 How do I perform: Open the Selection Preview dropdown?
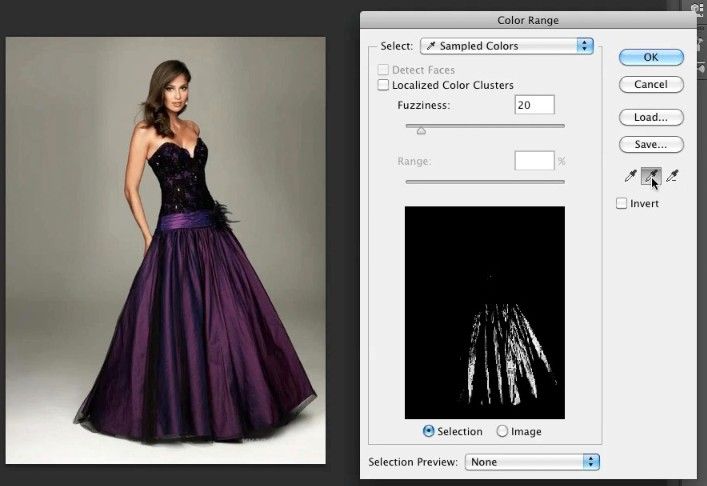point(535,462)
